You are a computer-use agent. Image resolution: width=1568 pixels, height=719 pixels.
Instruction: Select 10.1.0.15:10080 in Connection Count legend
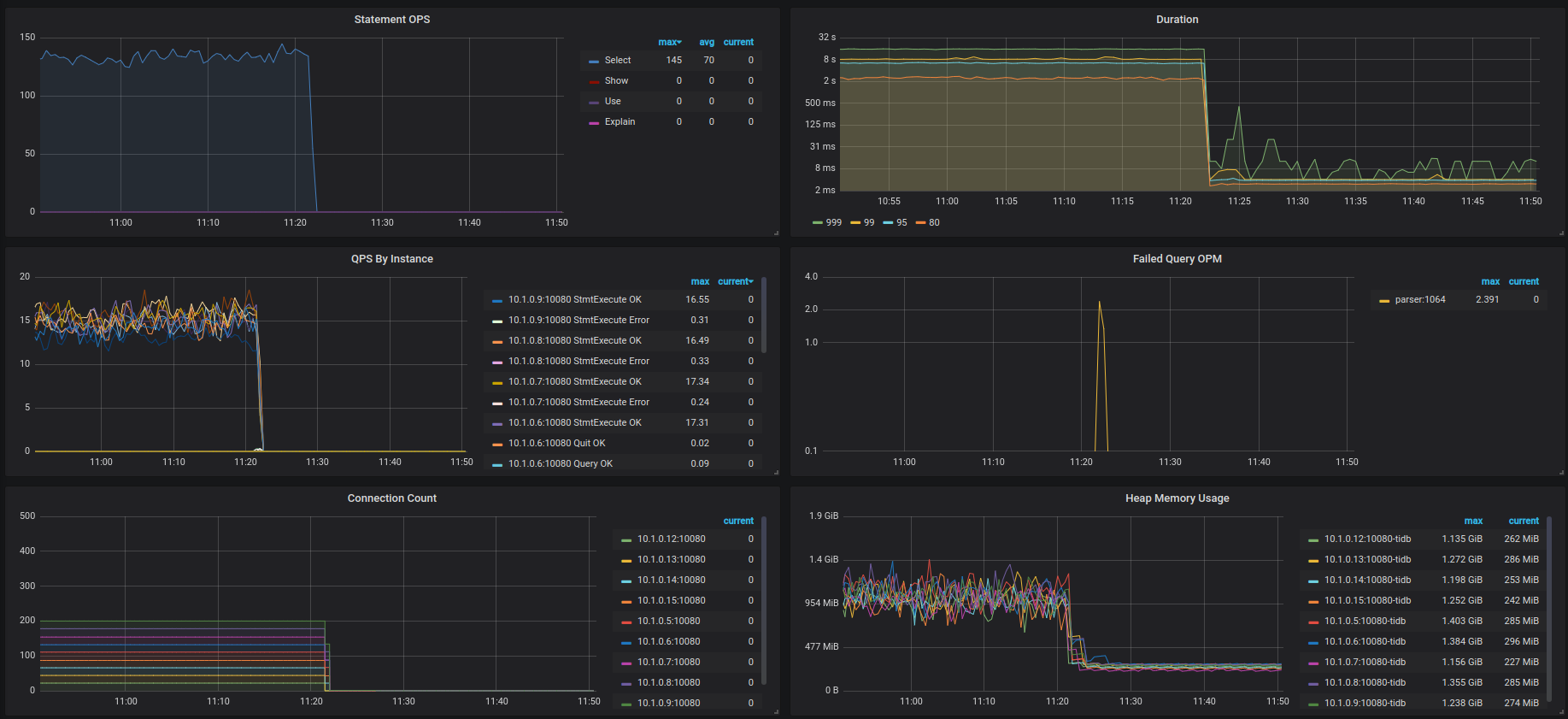click(x=671, y=600)
